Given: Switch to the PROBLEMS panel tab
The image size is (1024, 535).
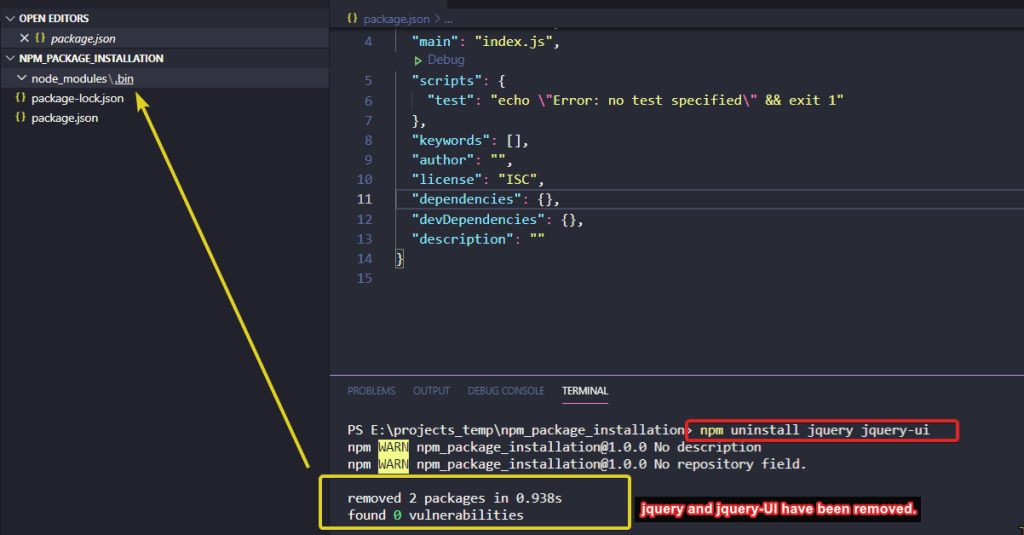Looking at the screenshot, I should (371, 391).
